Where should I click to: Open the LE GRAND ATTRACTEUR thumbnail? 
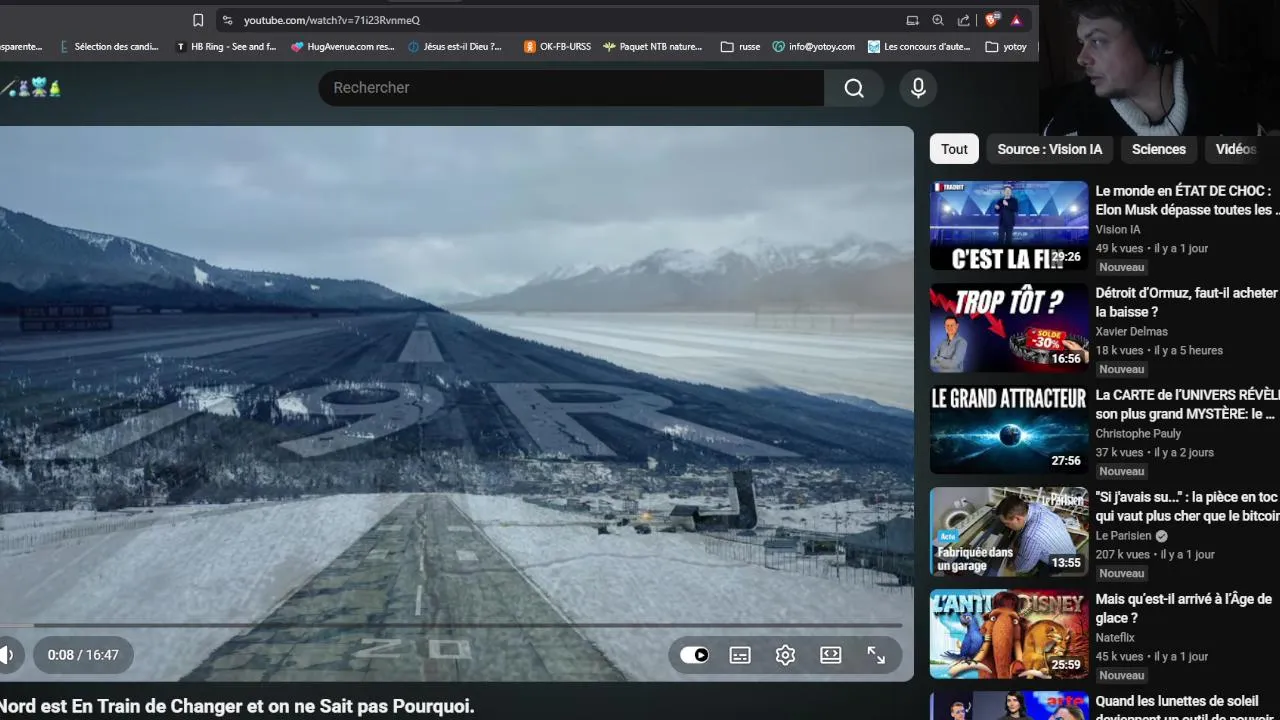coord(1009,429)
